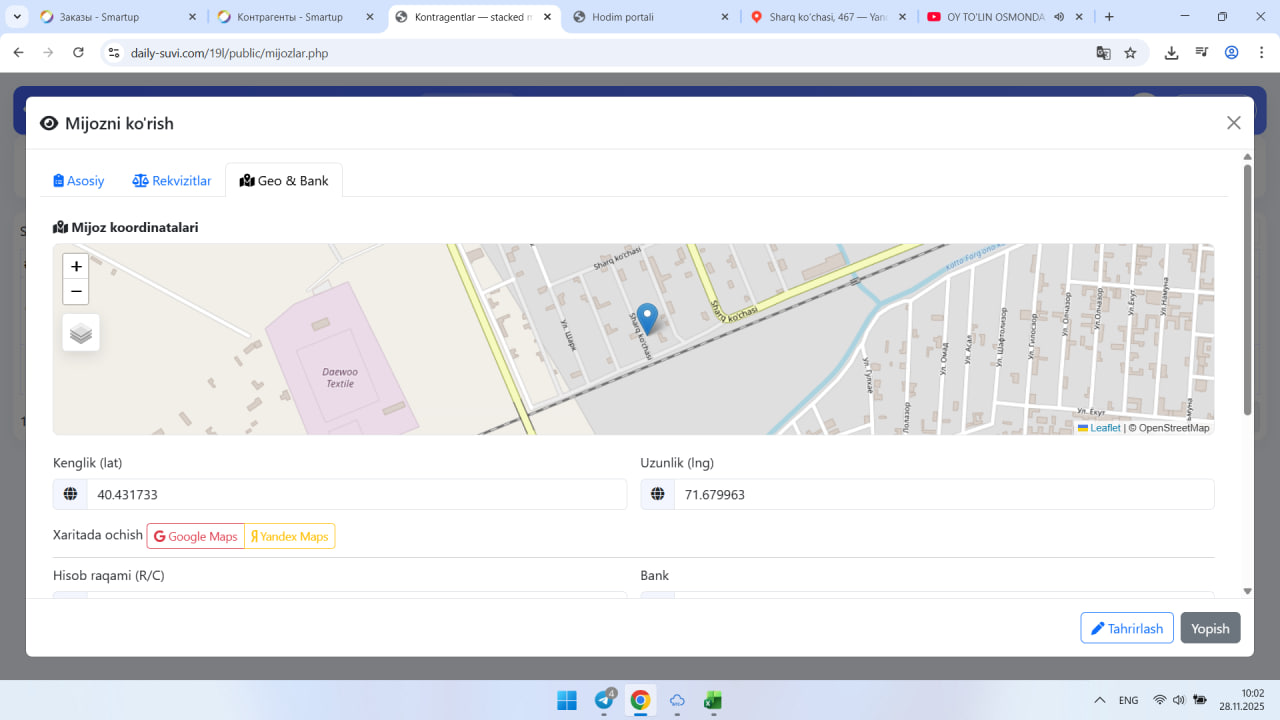Image resolution: width=1280 pixels, height=720 pixels.
Task: Switch to the Asosiy tab
Action: coord(79,181)
